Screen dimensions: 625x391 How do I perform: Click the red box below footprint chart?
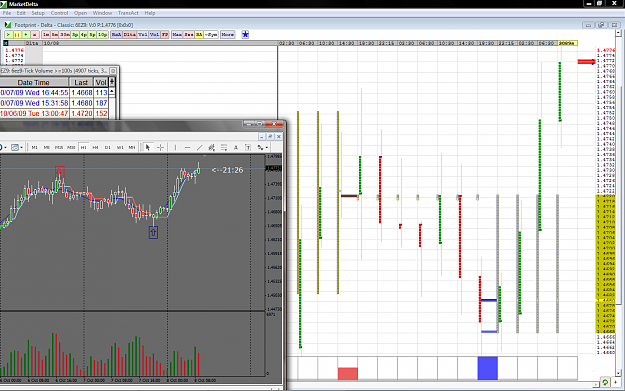[x=348, y=373]
